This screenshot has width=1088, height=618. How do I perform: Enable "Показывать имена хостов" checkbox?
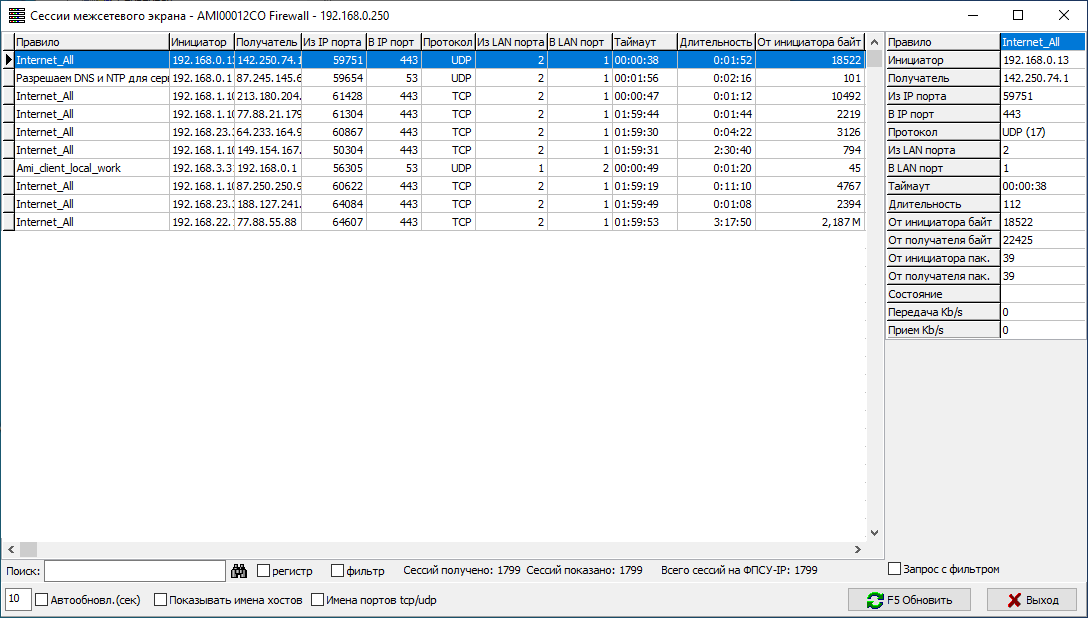point(161,600)
